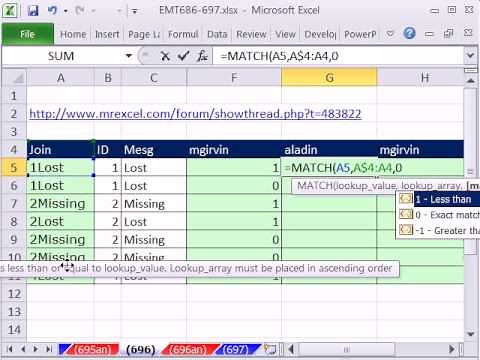Switch to the (696an) sheet tab

tap(188, 349)
